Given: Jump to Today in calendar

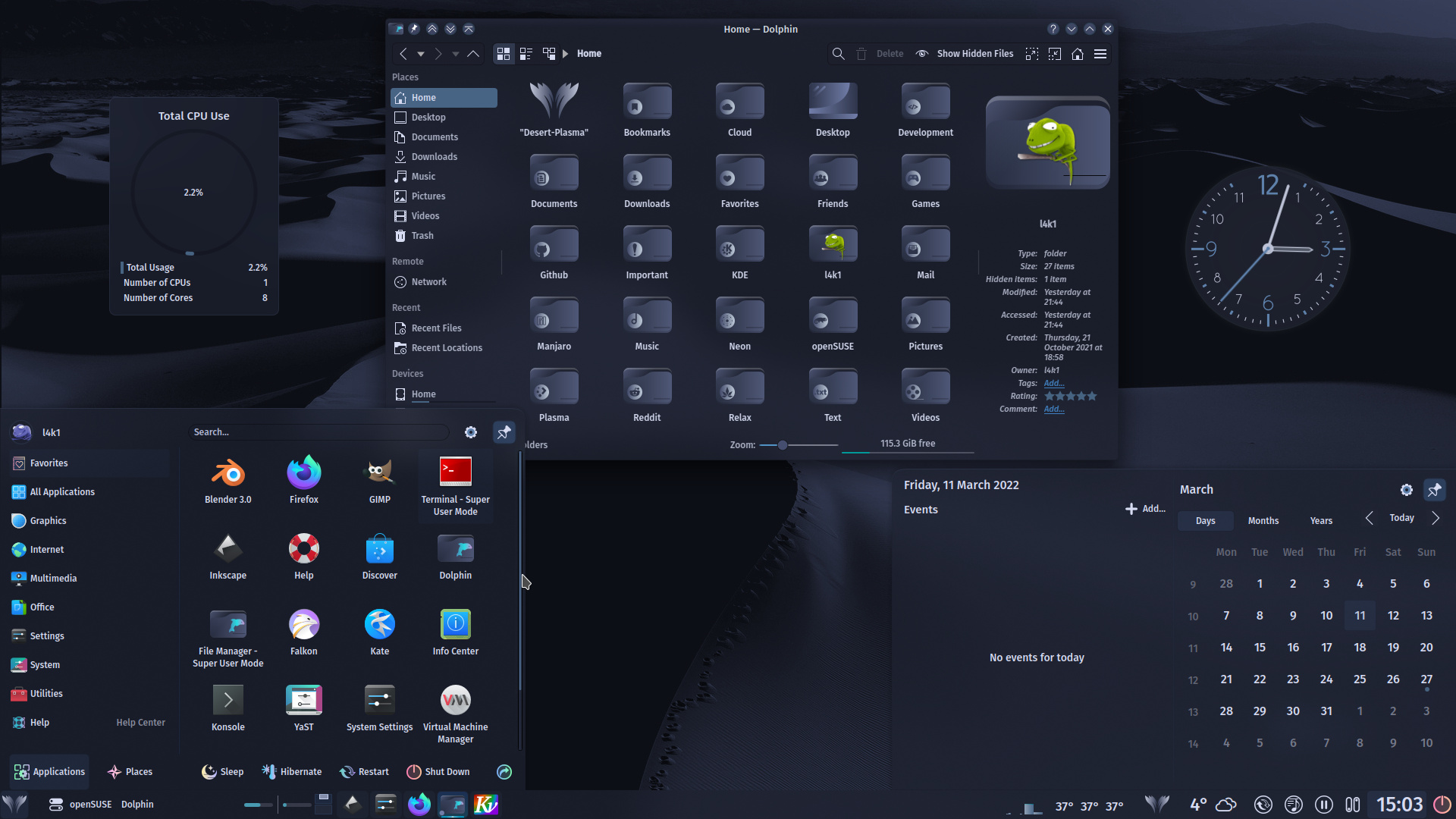Looking at the screenshot, I should (x=1401, y=518).
